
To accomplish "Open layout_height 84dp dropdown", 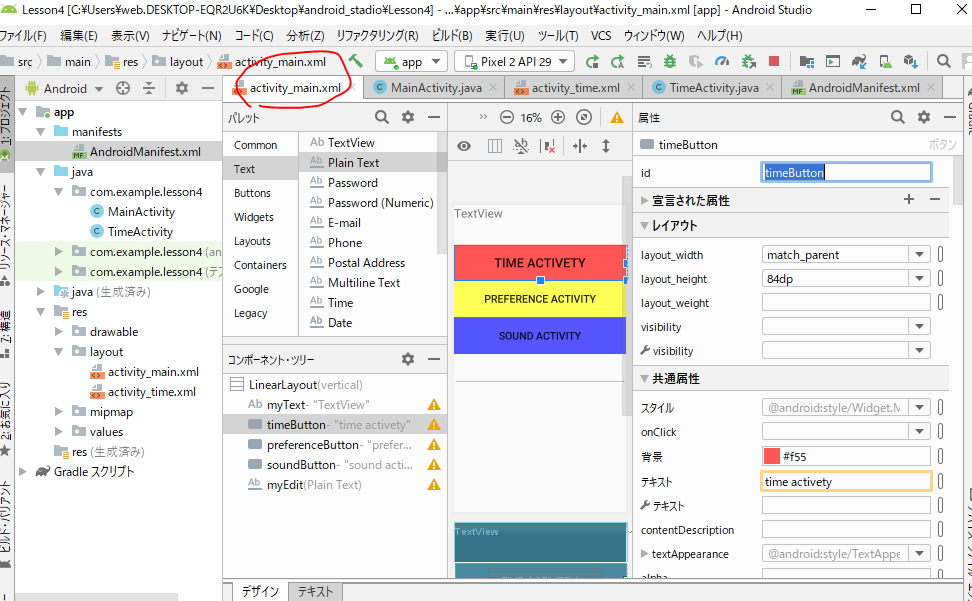I will [919, 279].
